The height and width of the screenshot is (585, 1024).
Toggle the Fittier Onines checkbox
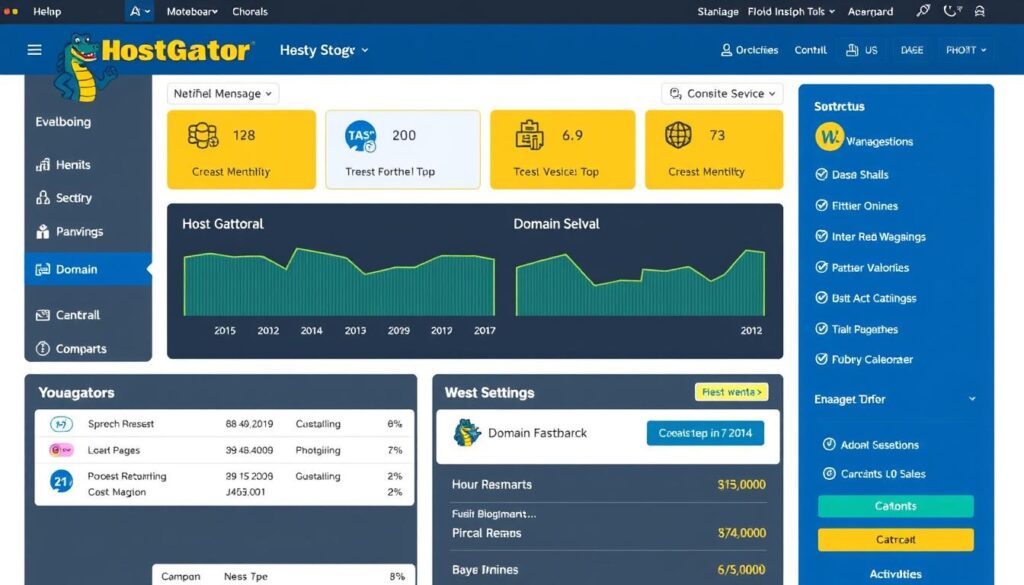point(821,206)
